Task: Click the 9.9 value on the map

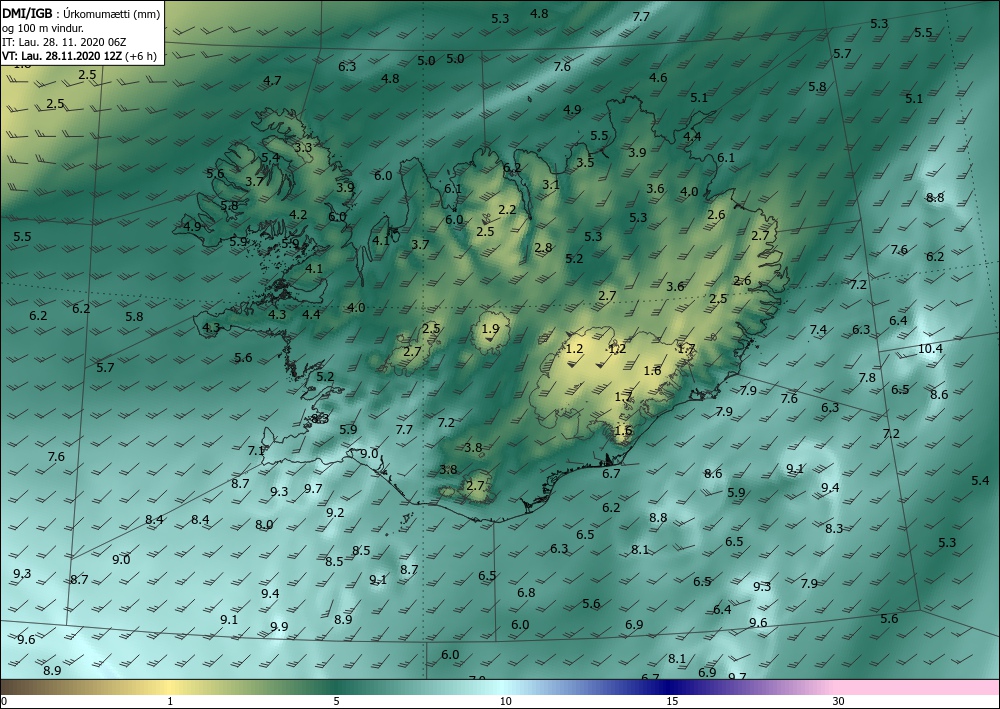Action: 279,626
